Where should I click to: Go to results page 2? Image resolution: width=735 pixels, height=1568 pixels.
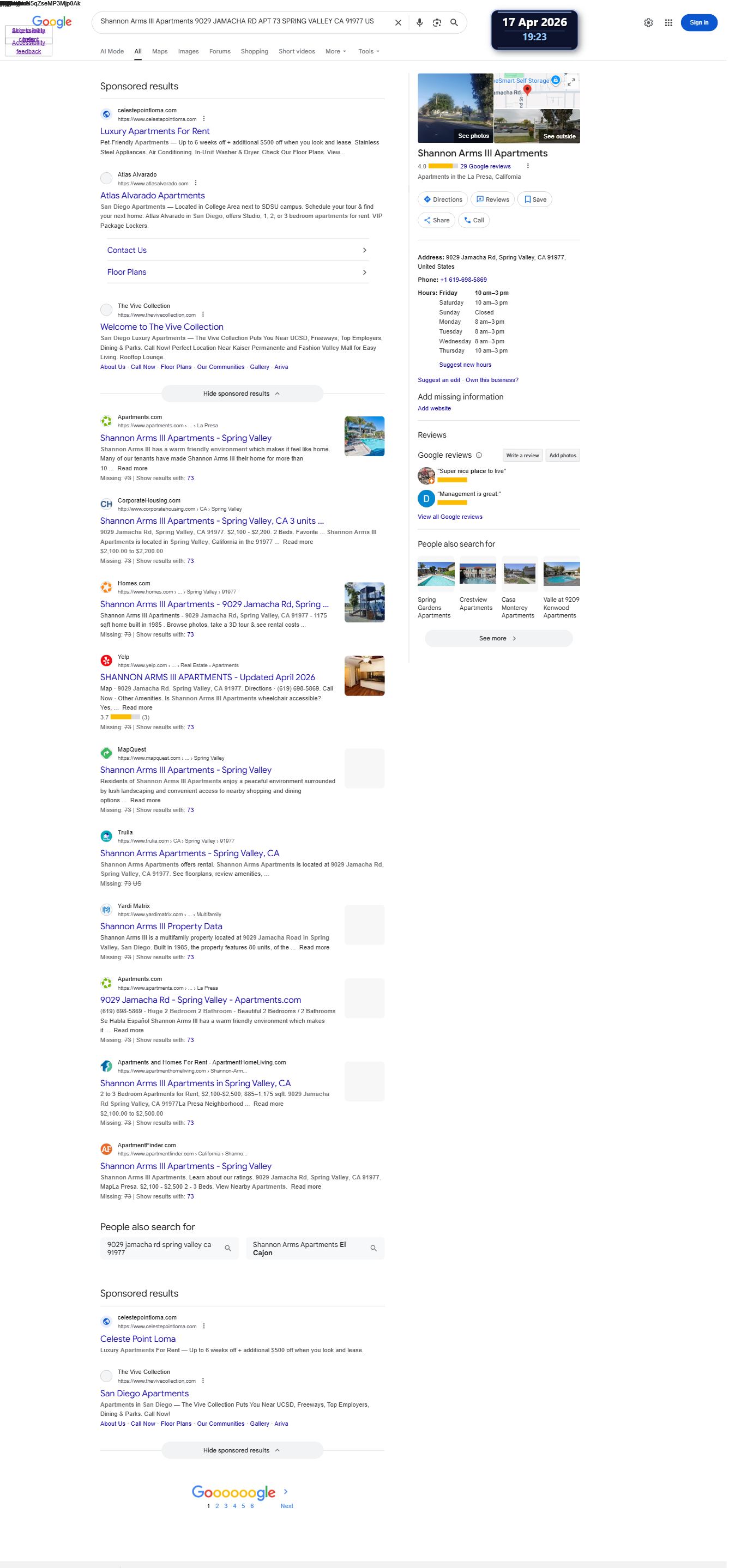click(x=217, y=1506)
